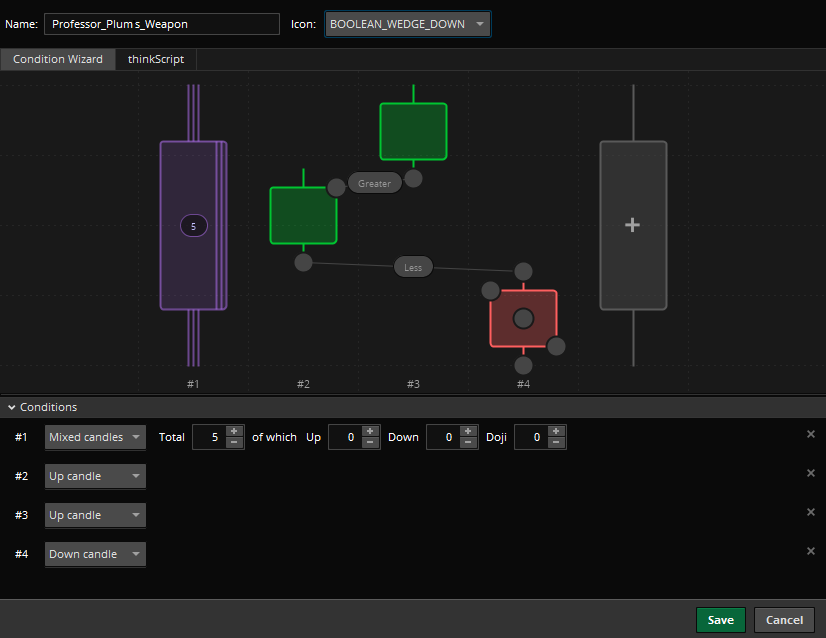Decrease the Down candle count
826x638 pixels.
468,443
